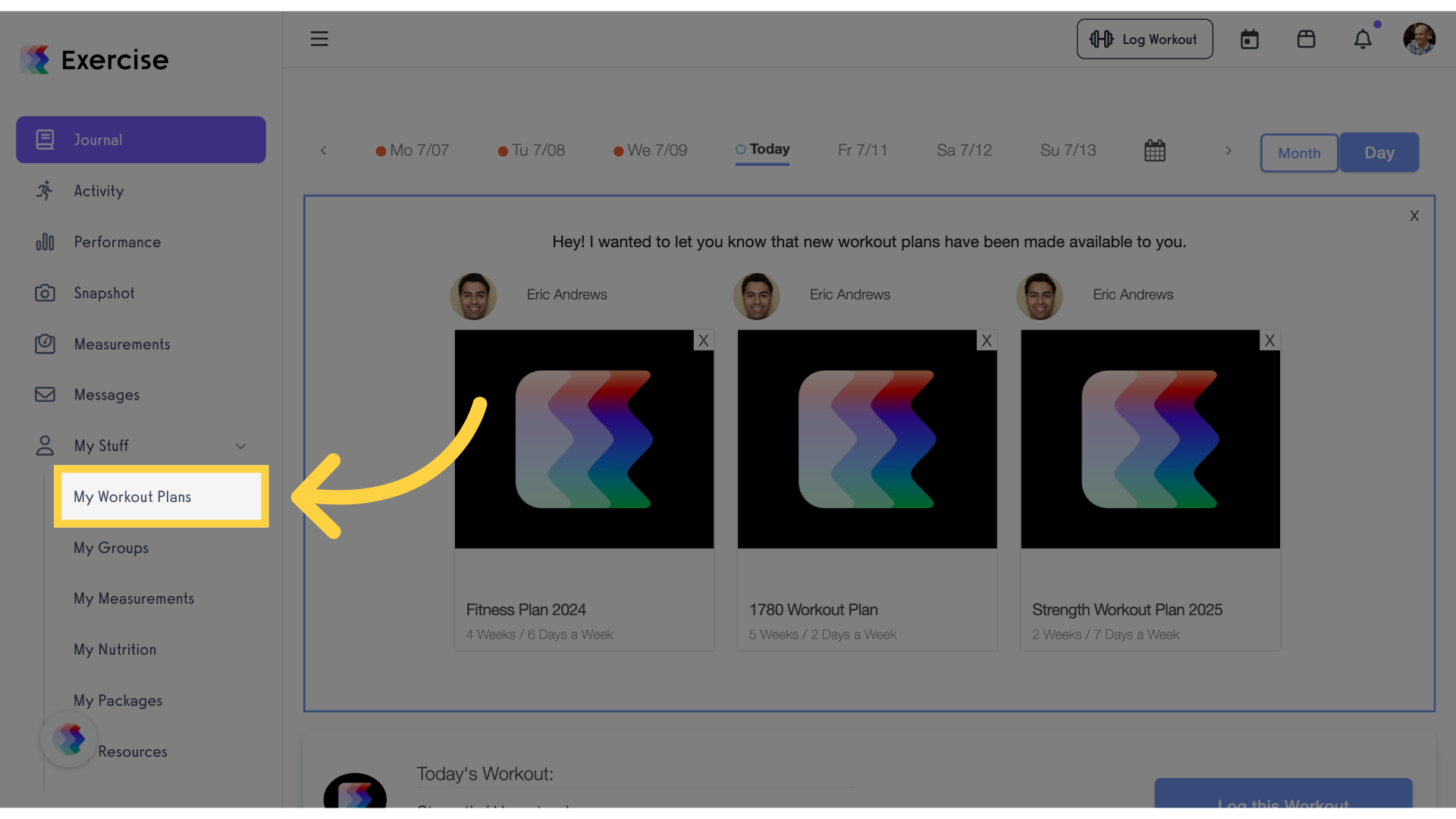Select the Sa 7/12 date
The height and width of the screenshot is (819, 1456).
click(964, 150)
